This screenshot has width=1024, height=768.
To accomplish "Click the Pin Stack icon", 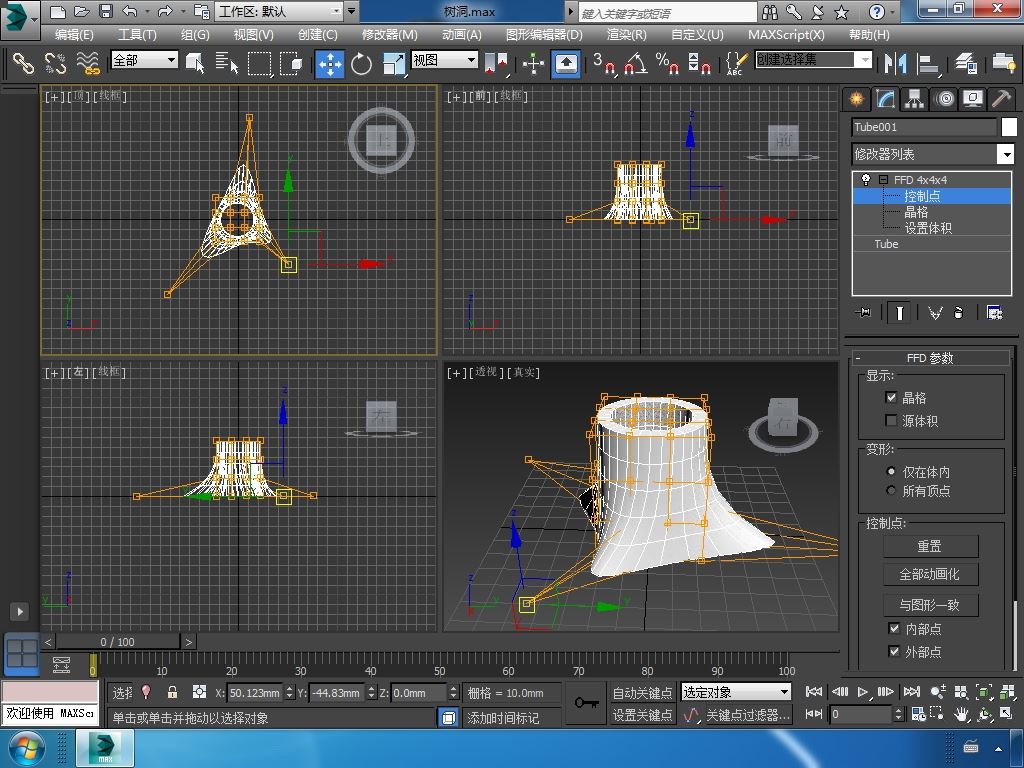I will click(x=865, y=313).
